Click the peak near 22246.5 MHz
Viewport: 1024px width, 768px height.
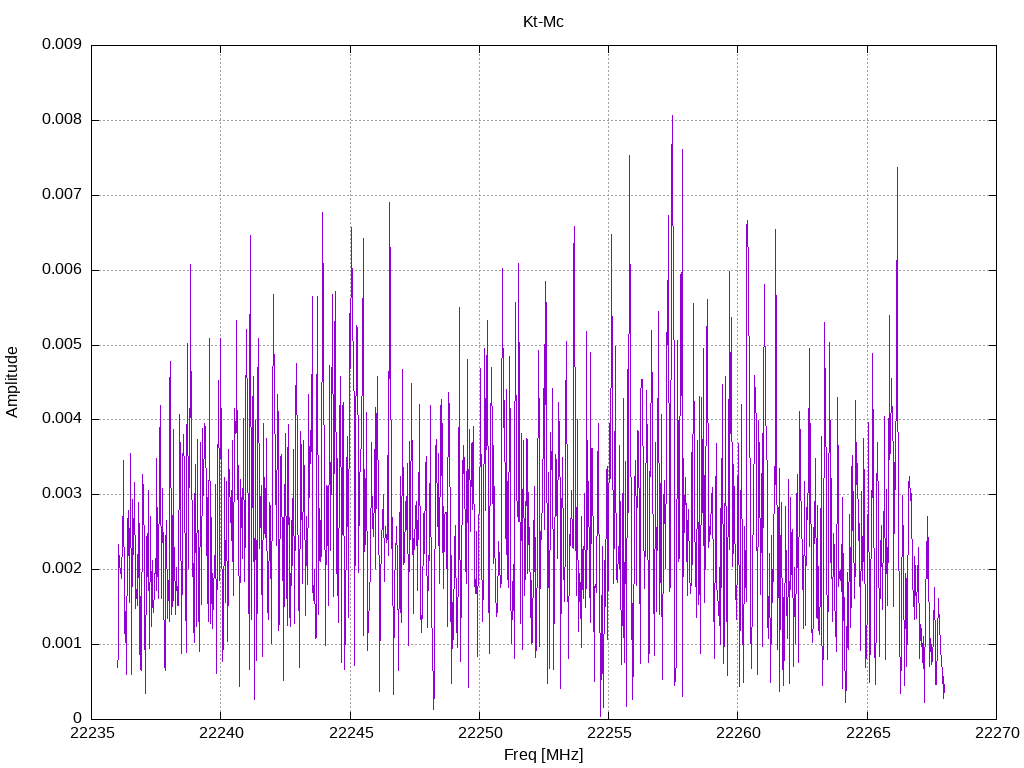(389, 204)
